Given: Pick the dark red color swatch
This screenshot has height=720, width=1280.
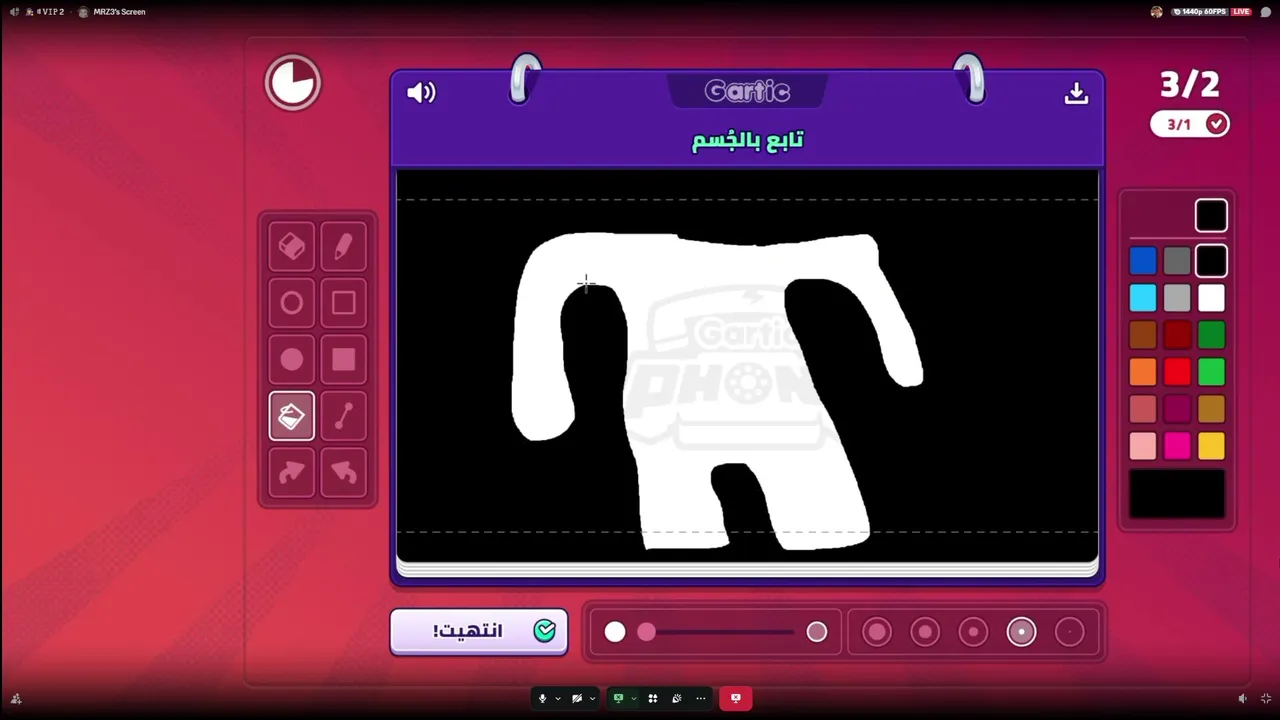Looking at the screenshot, I should (x=1177, y=335).
